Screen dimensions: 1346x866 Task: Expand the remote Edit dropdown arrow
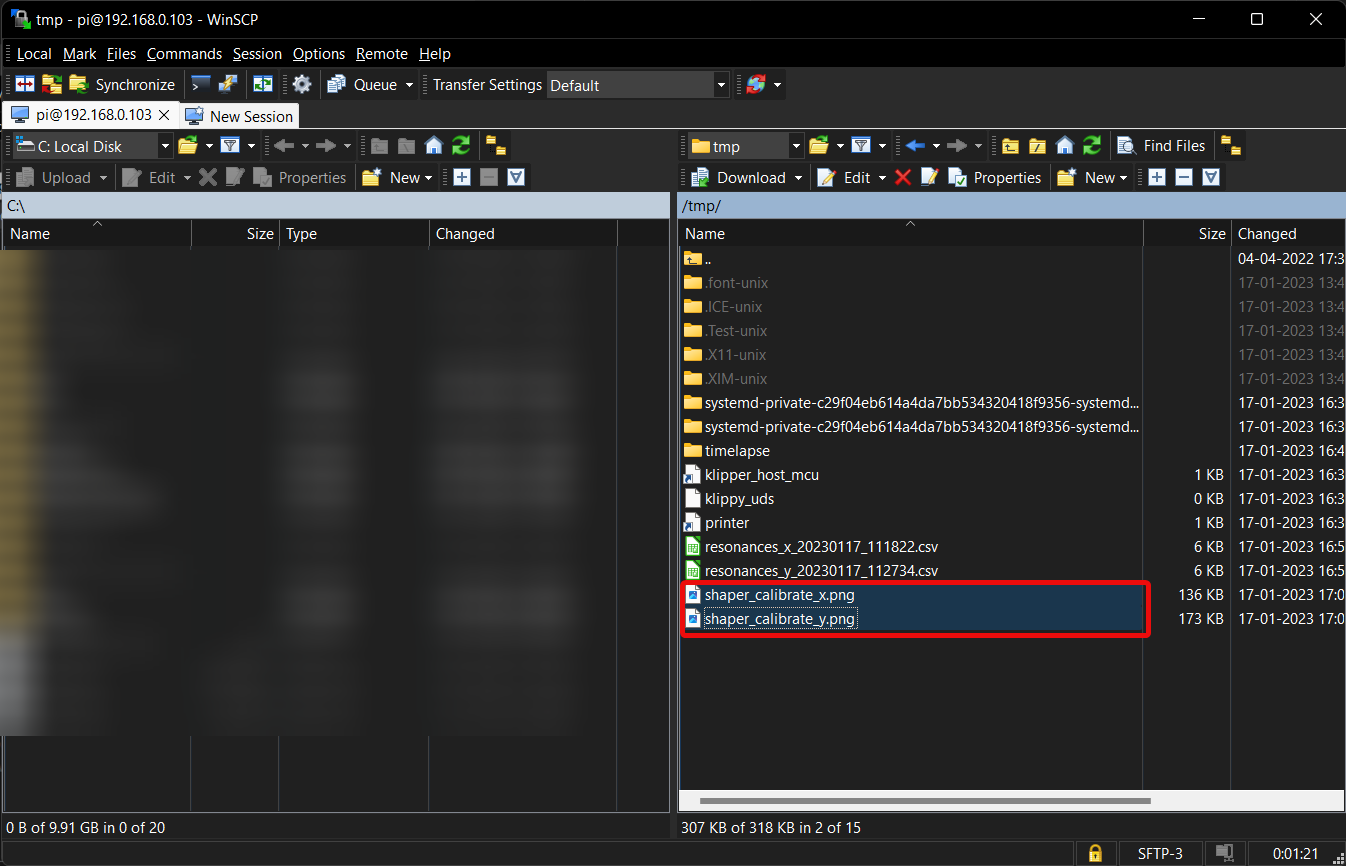tap(882, 177)
